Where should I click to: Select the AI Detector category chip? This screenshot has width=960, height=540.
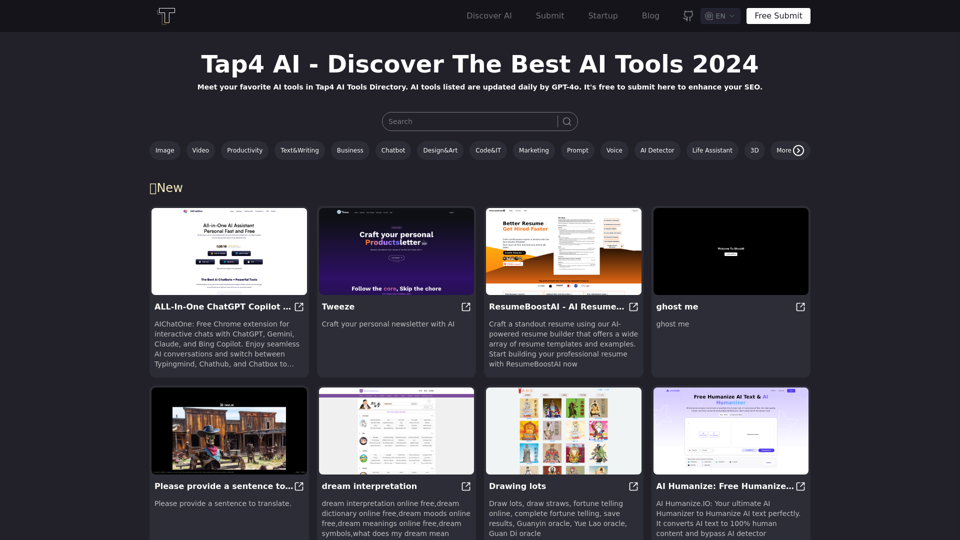click(657, 151)
